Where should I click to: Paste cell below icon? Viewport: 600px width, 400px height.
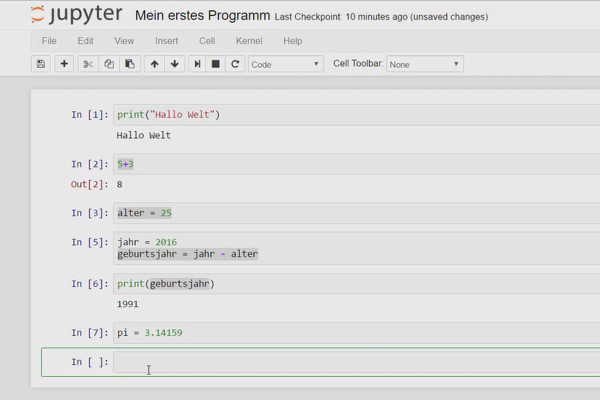pyautogui.click(x=130, y=64)
